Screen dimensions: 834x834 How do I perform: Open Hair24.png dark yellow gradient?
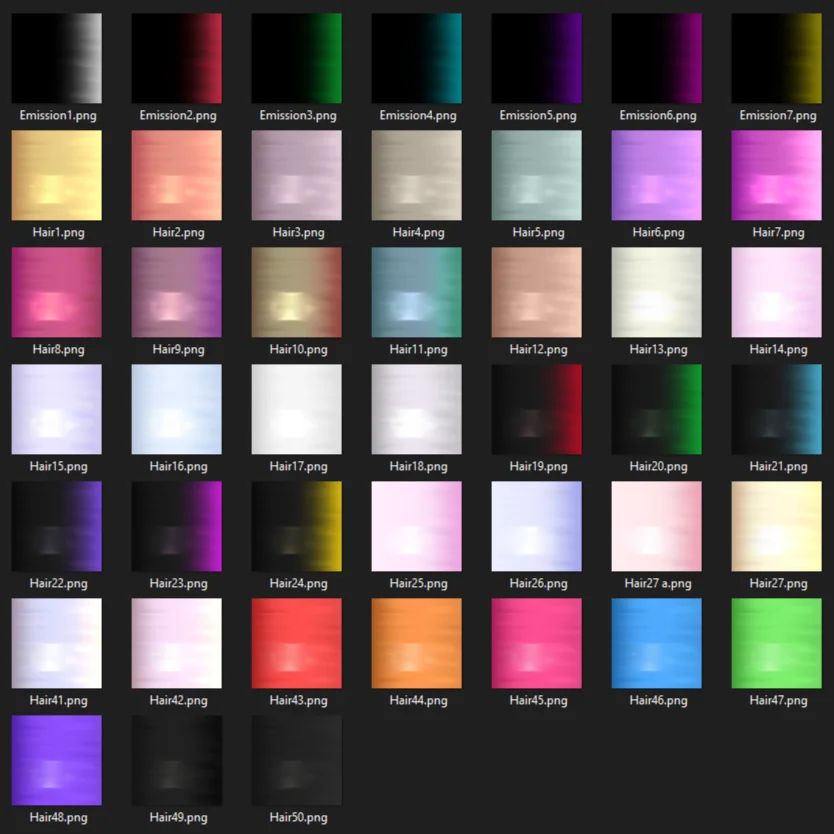(x=297, y=526)
